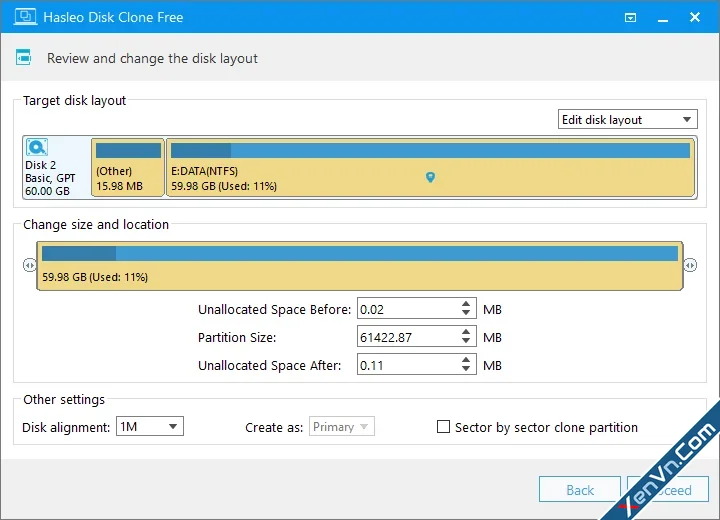Screen dimensions: 720x520
Task: Click the disk layout header icon
Action: [x=23, y=57]
